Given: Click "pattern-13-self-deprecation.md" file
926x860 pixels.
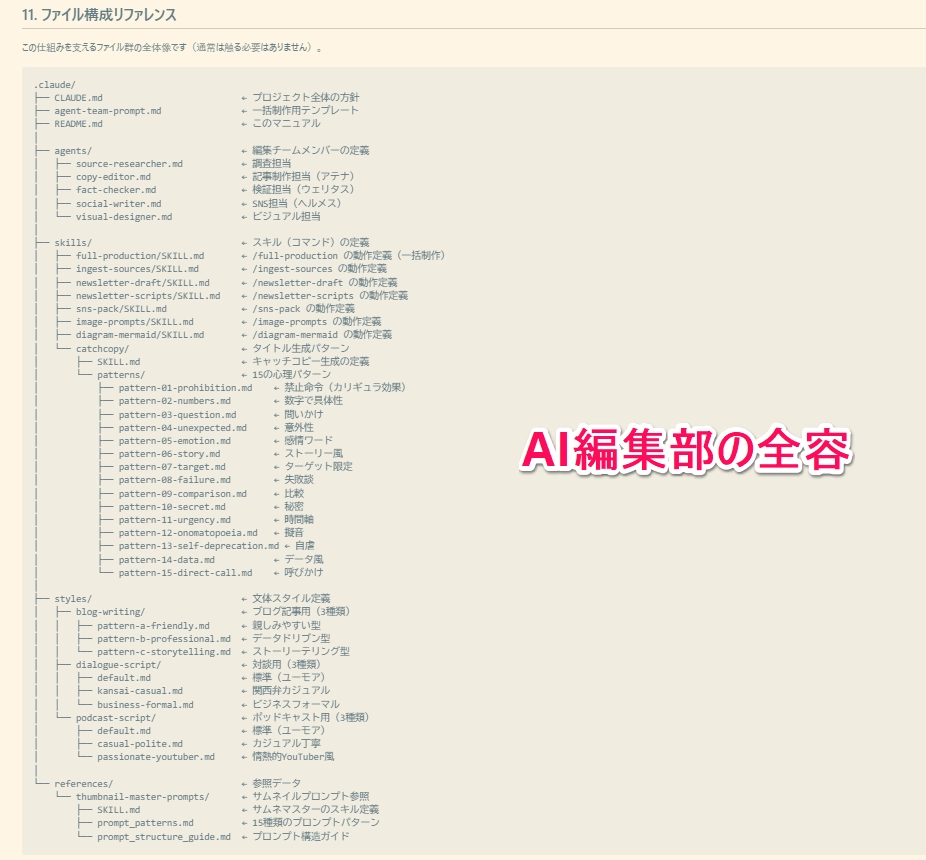Looking at the screenshot, I should click(198, 546).
